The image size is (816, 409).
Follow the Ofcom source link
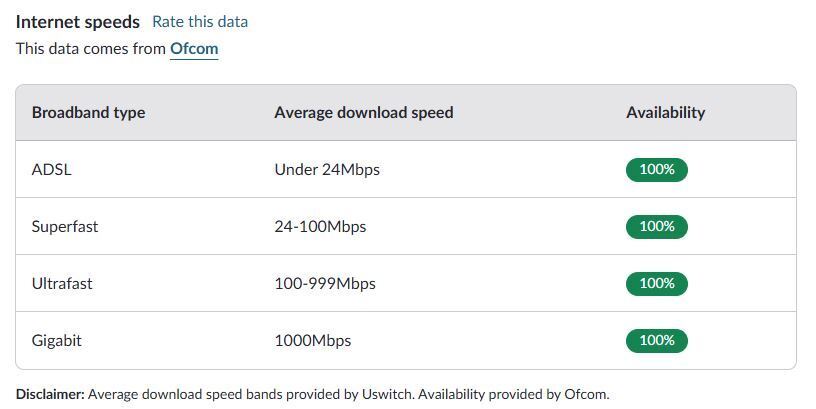[x=194, y=48]
